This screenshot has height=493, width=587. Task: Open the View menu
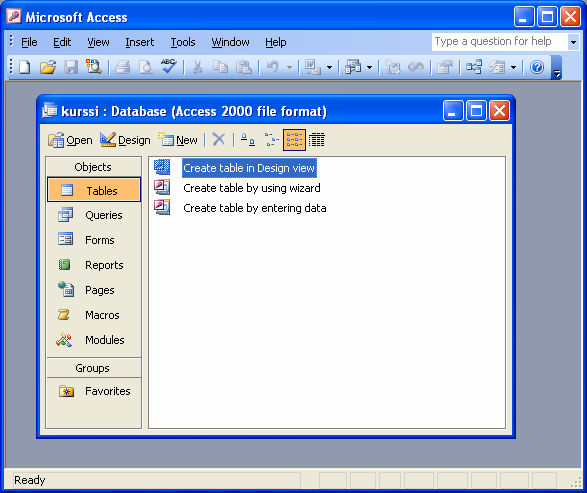pos(98,42)
